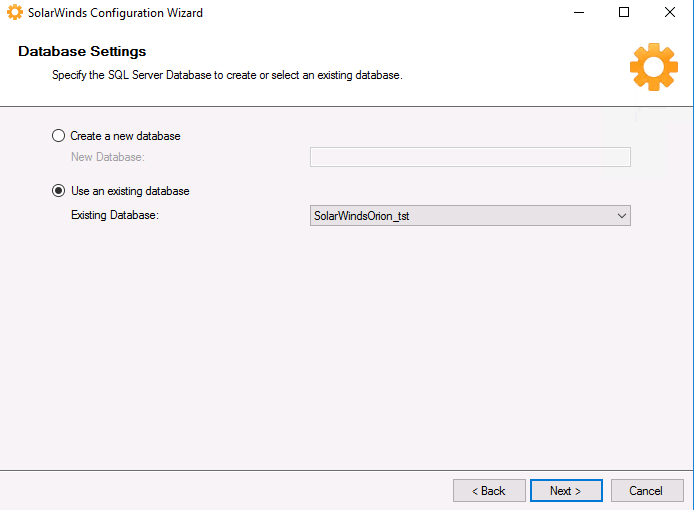694x510 pixels.
Task: Click the Existing Database label
Action: [x=115, y=215]
